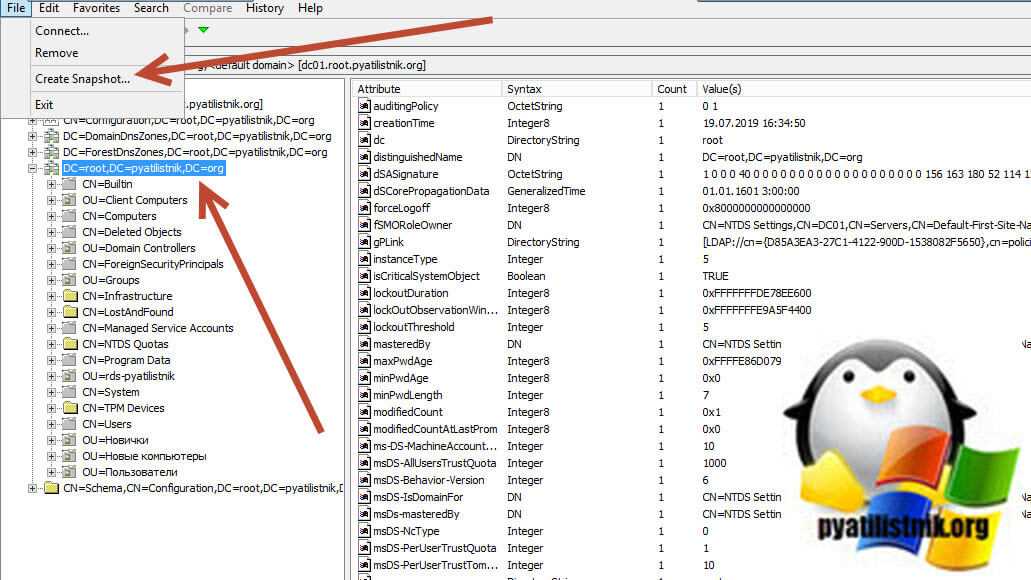Expand OU=Domain Controllers node
Screen dimensions: 1031x580
51,248
